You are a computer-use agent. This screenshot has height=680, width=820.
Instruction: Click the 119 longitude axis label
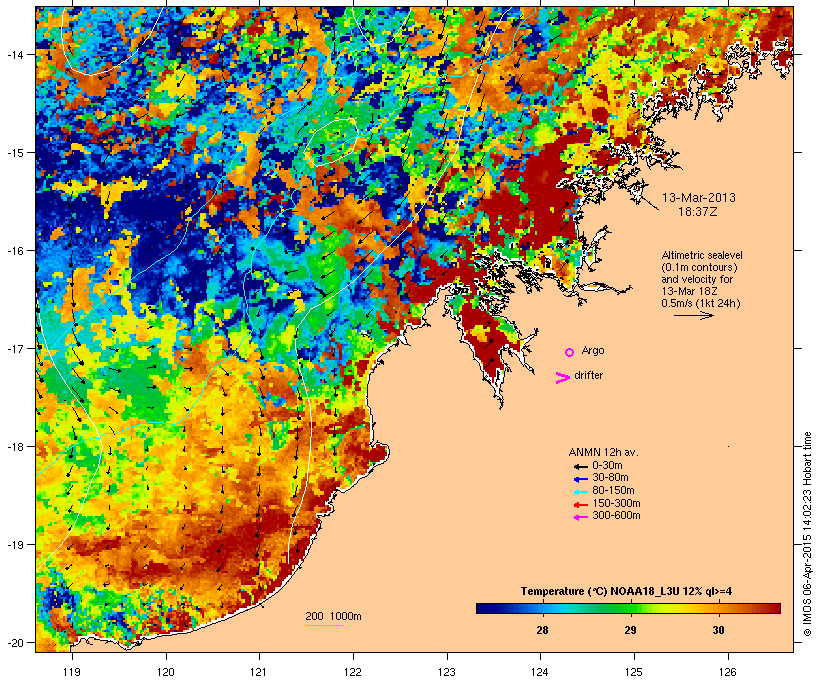point(72,672)
